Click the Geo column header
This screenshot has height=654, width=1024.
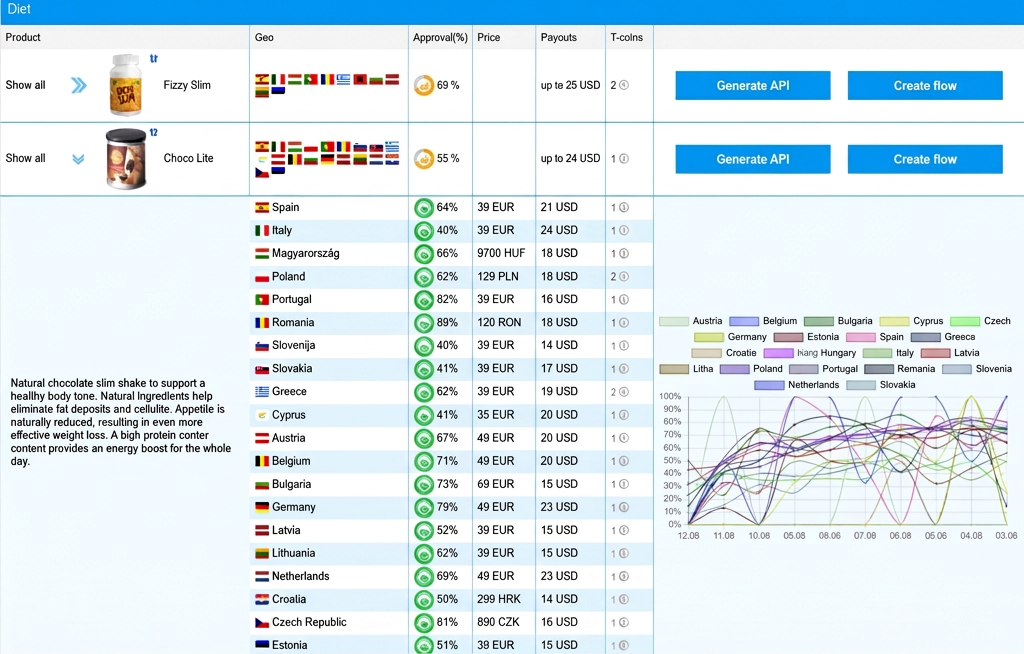(264, 37)
